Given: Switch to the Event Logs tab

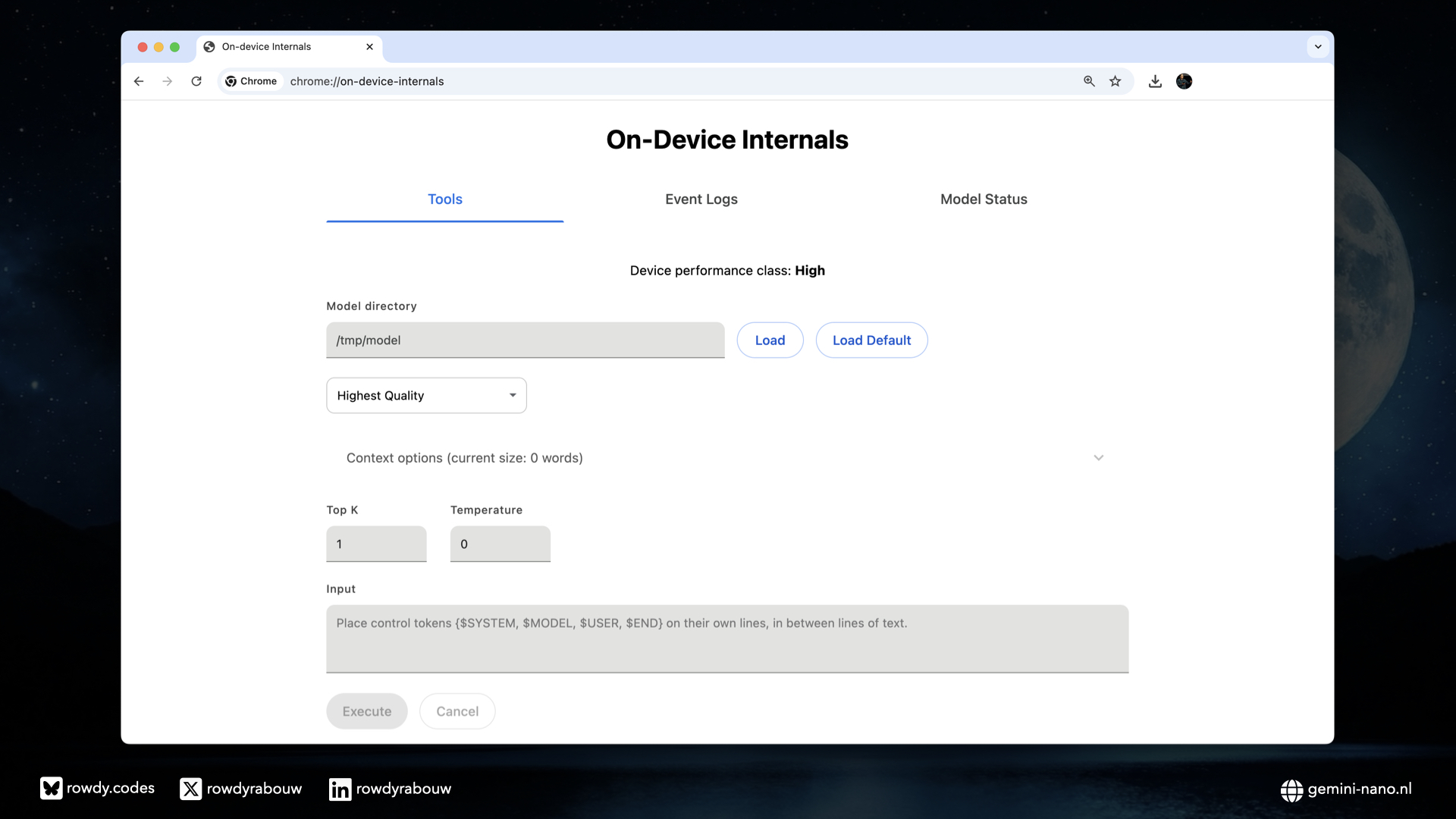Looking at the screenshot, I should (701, 199).
